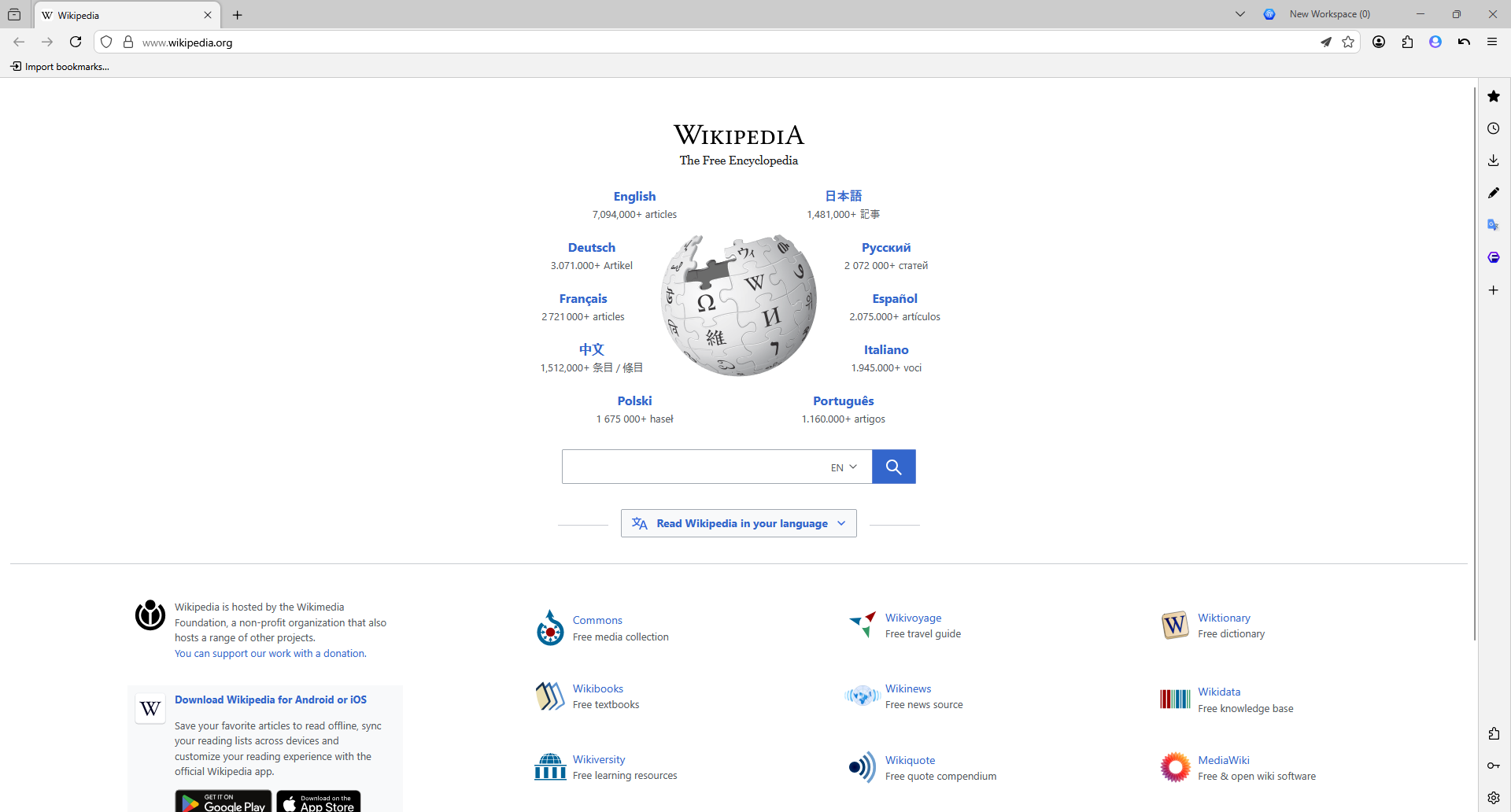Open the sidebar add-ons puzzle icon
The width and height of the screenshot is (1511, 812).
(x=1494, y=733)
